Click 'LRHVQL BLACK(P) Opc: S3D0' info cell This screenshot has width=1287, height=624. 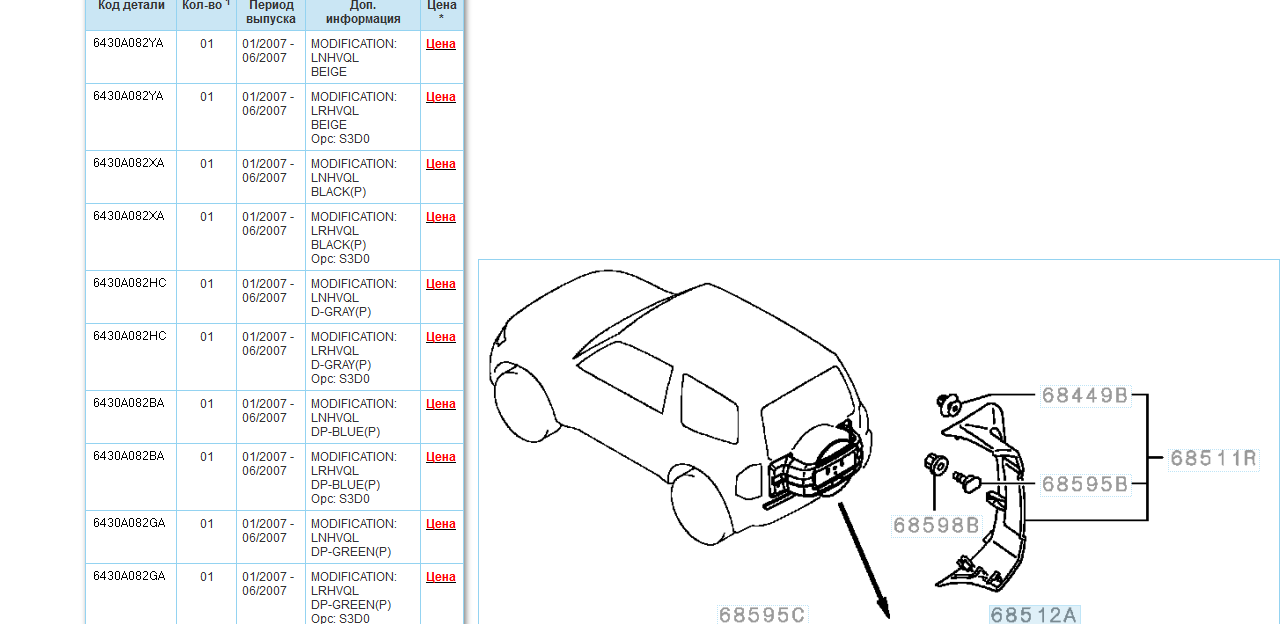point(363,238)
